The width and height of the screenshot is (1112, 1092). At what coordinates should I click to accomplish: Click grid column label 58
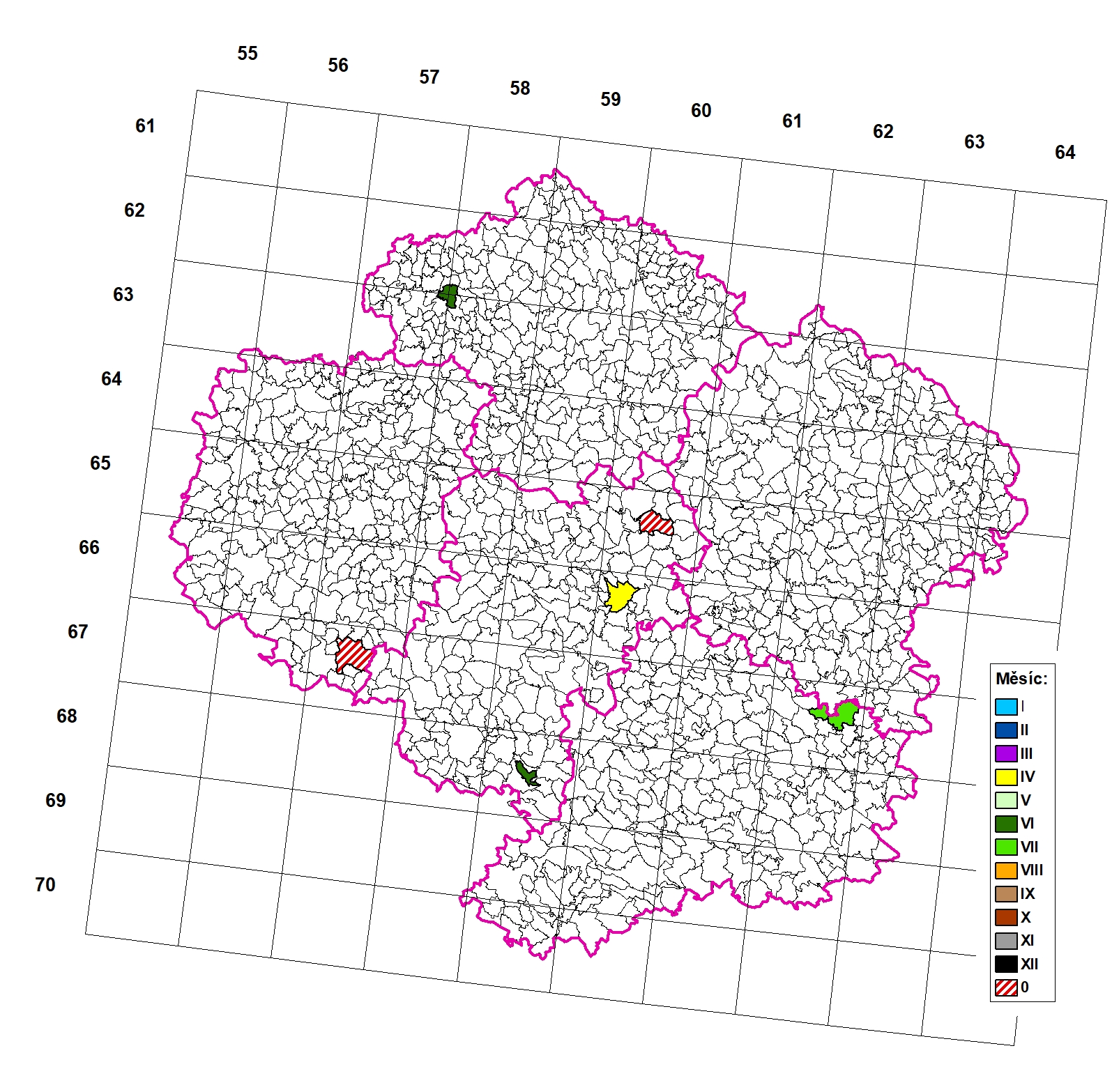(x=520, y=88)
